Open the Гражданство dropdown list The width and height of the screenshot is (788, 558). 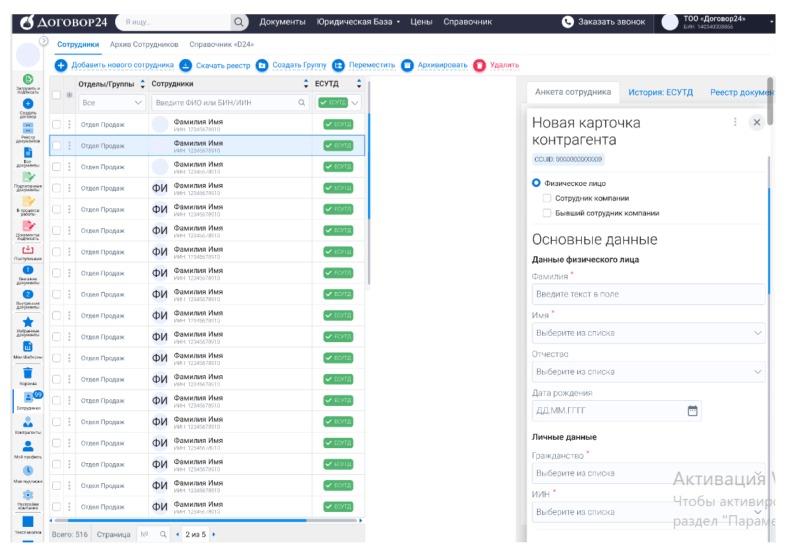(648, 473)
